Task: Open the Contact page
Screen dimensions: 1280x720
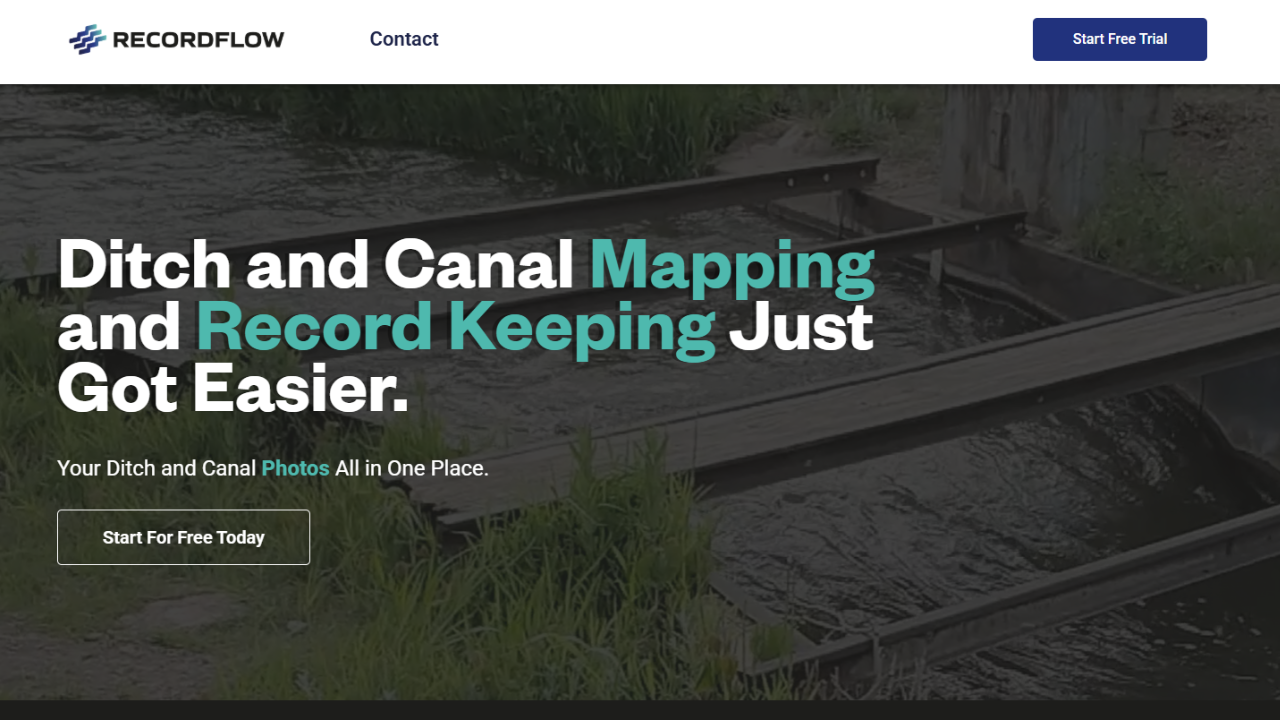Action: coord(404,39)
